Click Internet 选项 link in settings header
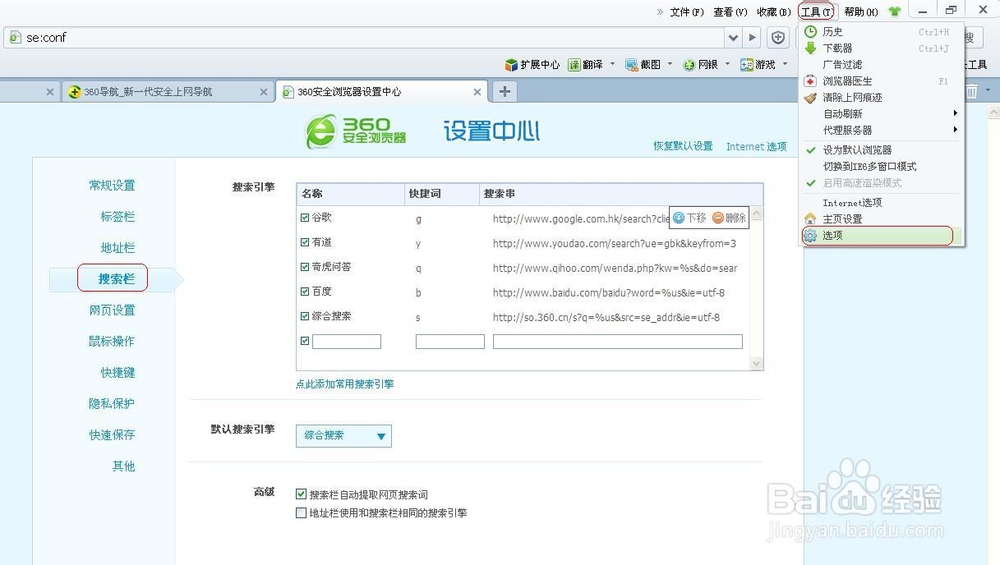 (x=756, y=146)
